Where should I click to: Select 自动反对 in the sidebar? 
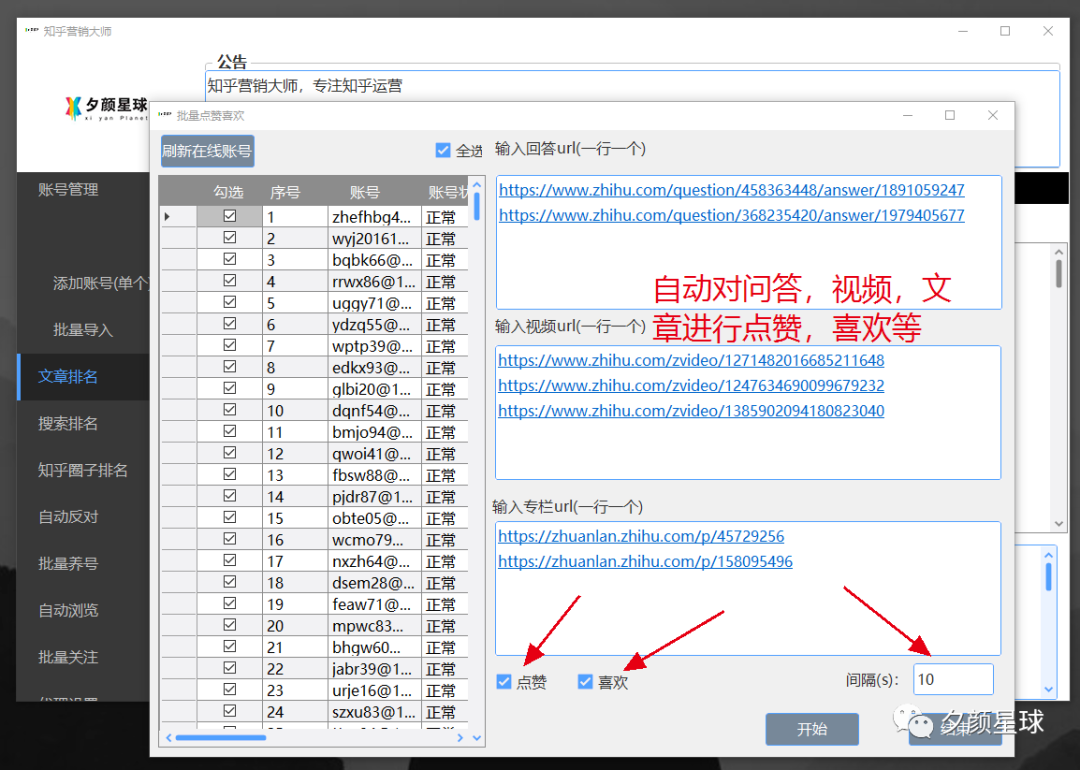click(x=68, y=517)
